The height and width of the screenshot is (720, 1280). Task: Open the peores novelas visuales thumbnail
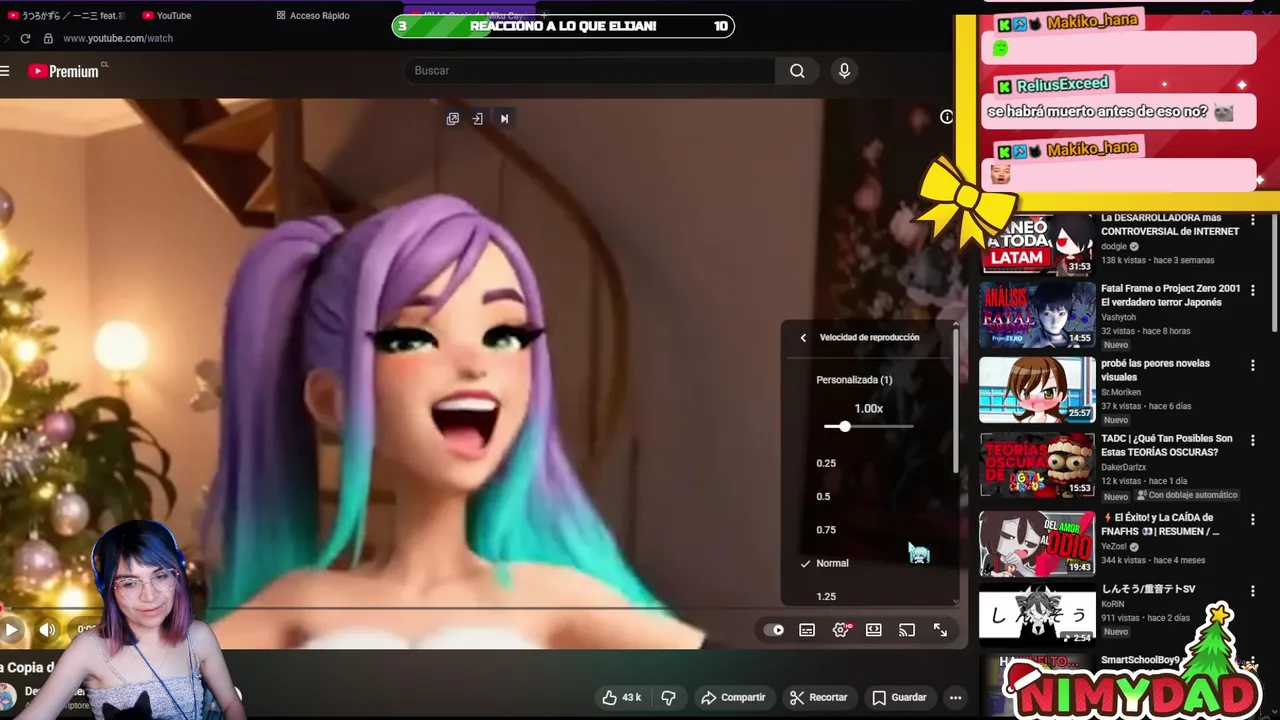[1037, 389]
